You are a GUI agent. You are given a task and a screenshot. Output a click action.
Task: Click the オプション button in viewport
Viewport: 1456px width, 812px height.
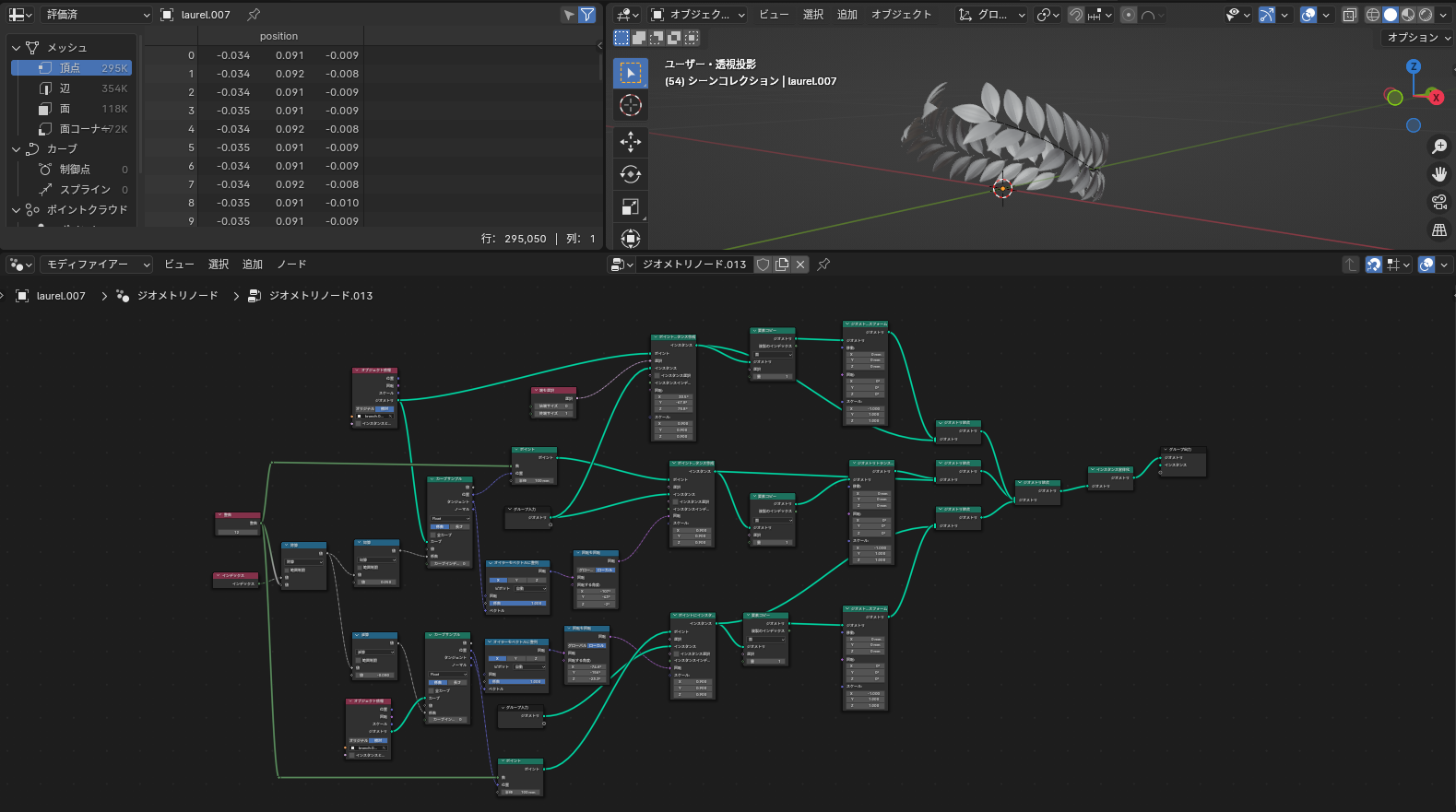click(1418, 38)
